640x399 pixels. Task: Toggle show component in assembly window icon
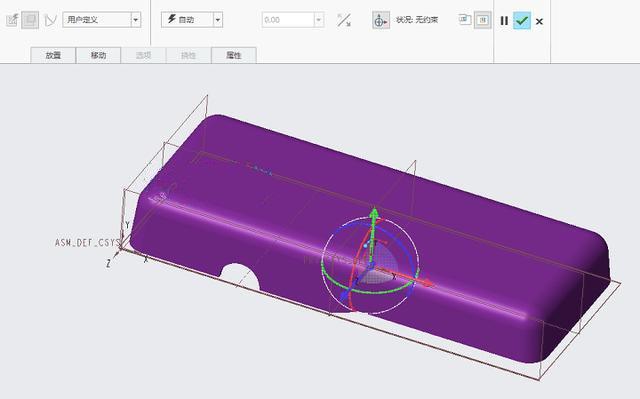(x=482, y=20)
